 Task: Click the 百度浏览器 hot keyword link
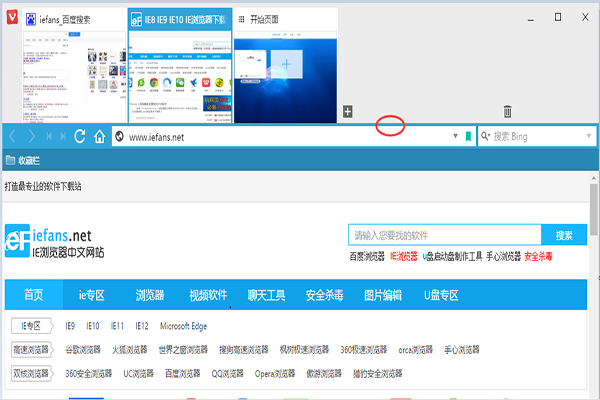tap(367, 256)
